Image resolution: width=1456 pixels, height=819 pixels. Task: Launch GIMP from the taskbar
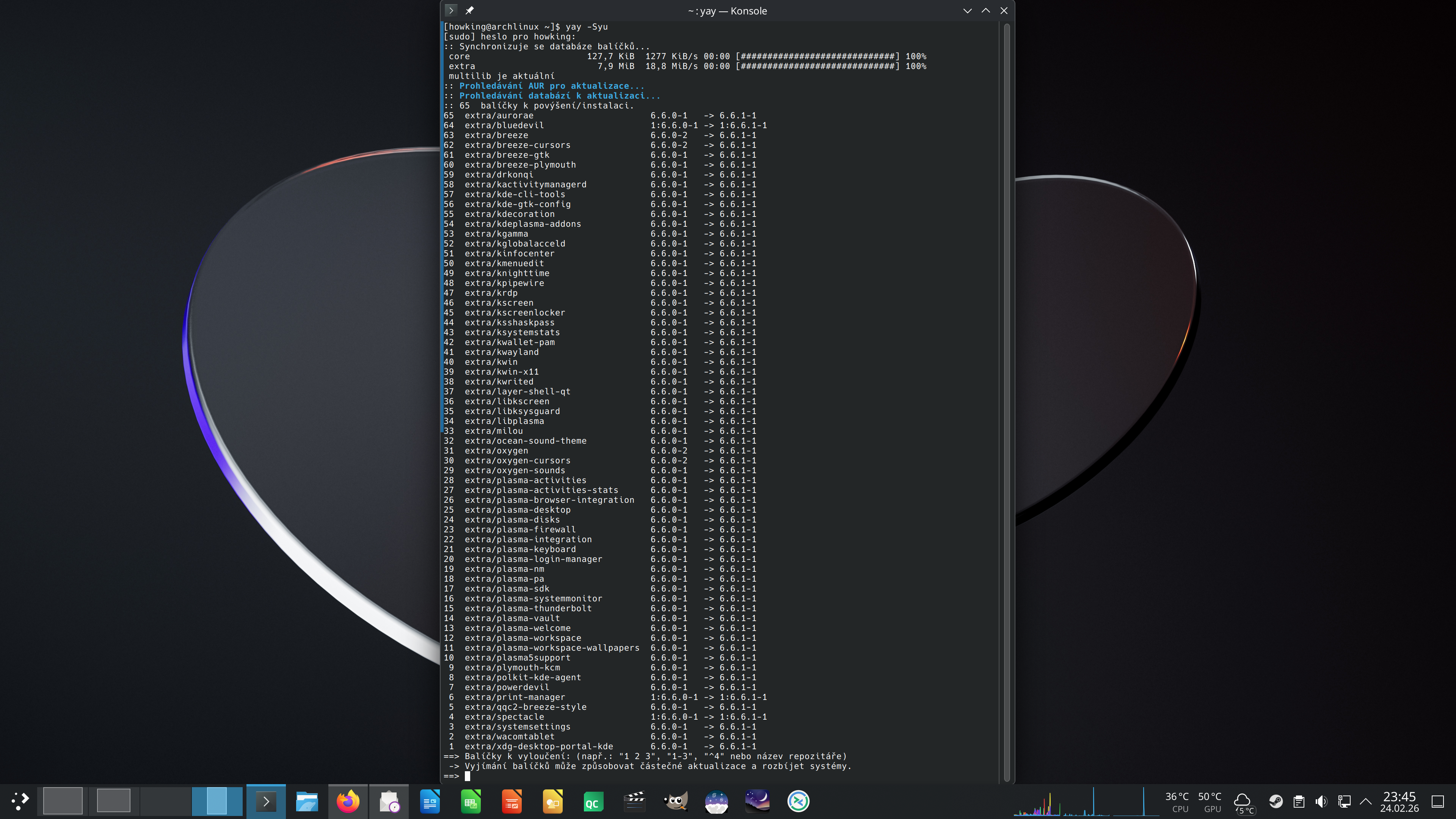coord(675,801)
